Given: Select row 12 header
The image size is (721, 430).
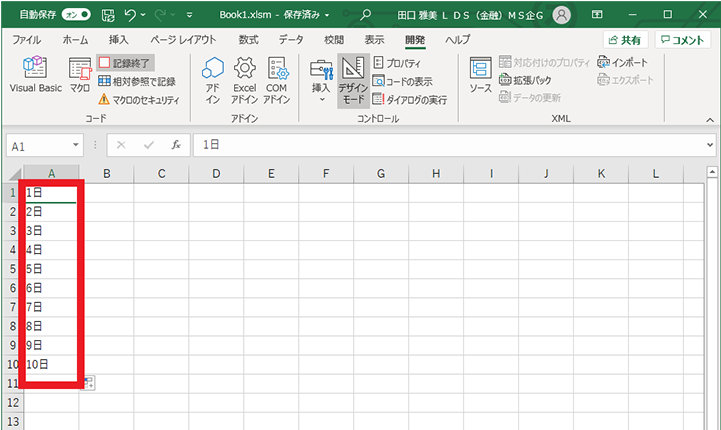Looking at the screenshot, I should [x=13, y=402].
